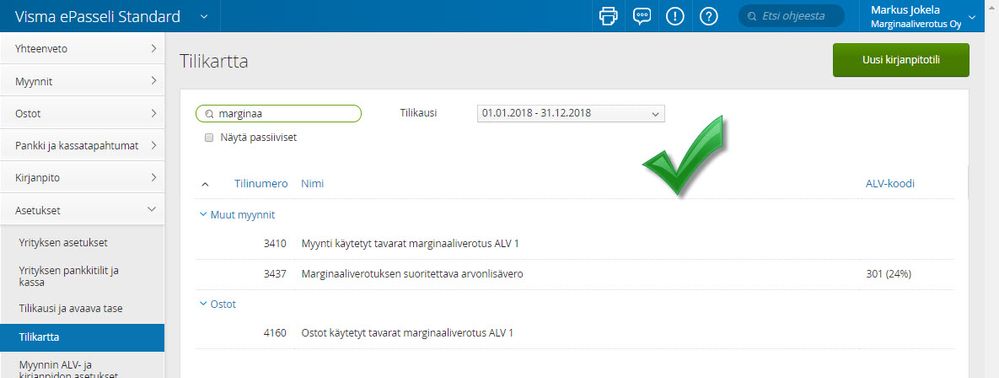Click the Uusi kirjanpitotili button

point(901,60)
